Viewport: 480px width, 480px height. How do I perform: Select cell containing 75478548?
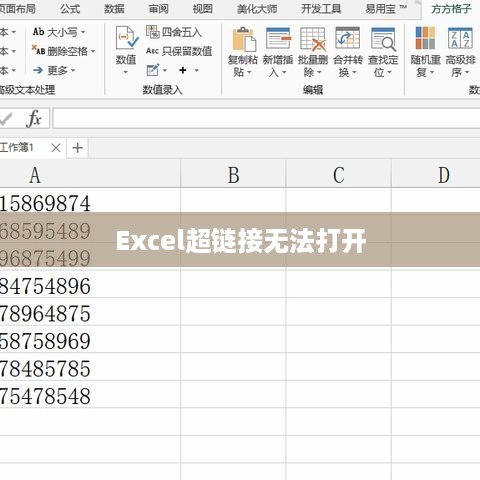(90, 395)
